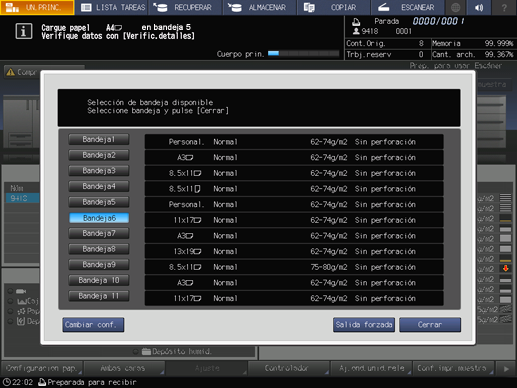Viewport: 517px width, 388px height.
Task: Click Normal paper type in Bandeja 10 row
Action: coord(225,283)
